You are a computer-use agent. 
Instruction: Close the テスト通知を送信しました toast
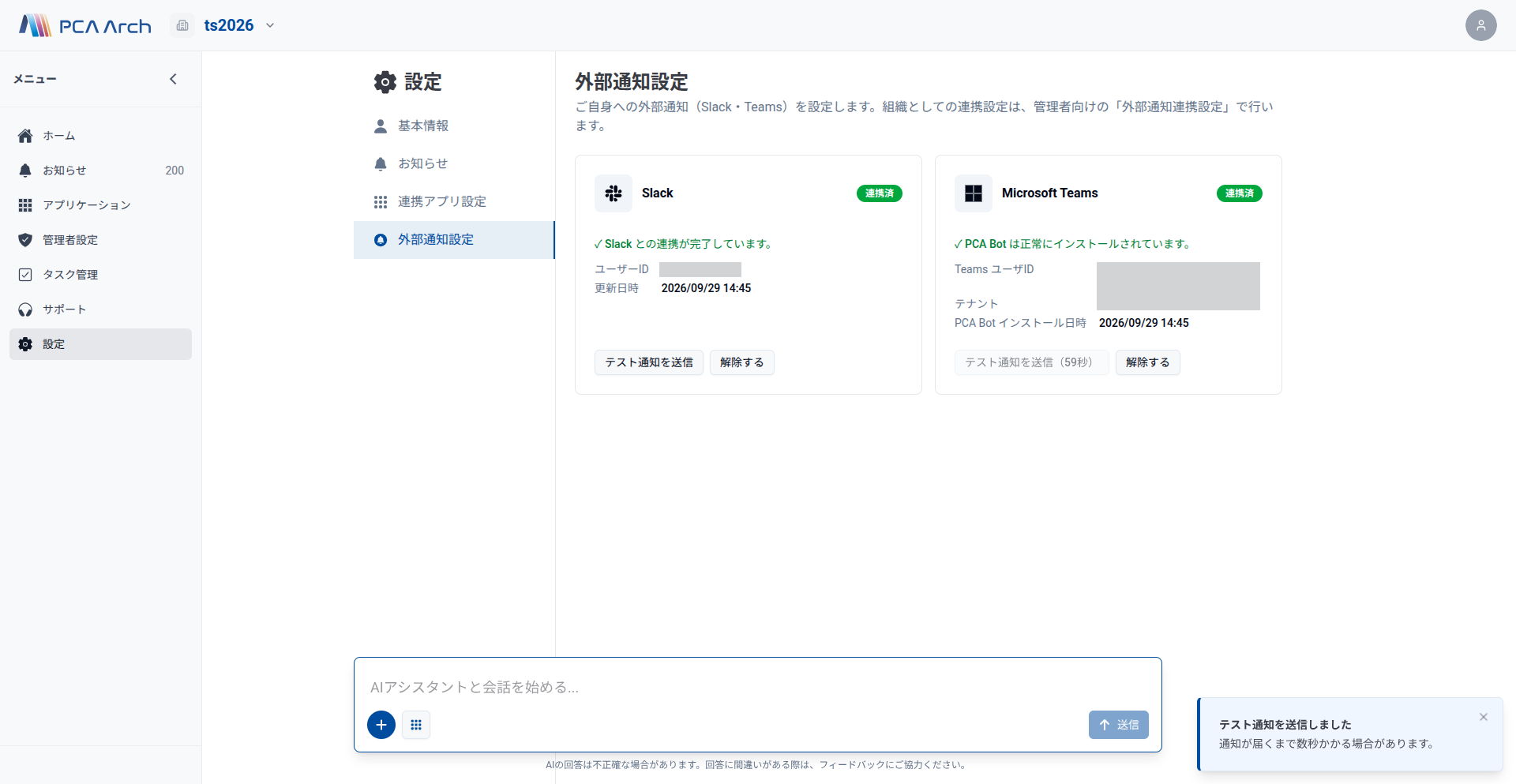click(1484, 717)
